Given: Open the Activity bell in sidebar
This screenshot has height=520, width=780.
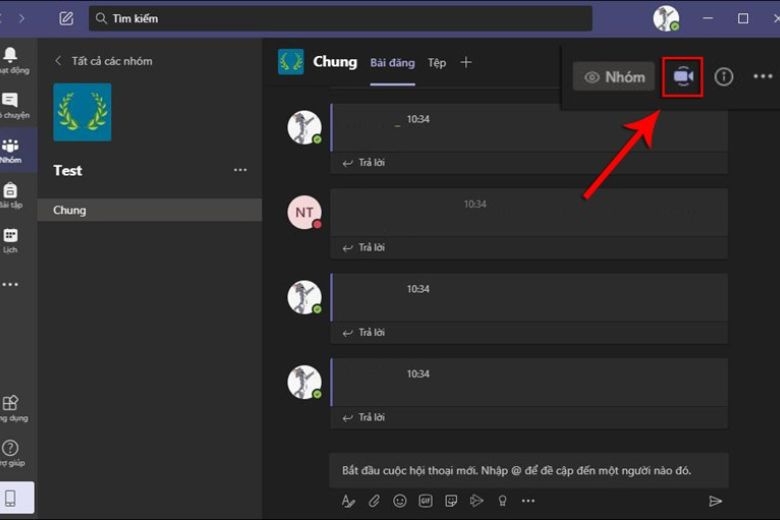Looking at the screenshot, I should pyautogui.click(x=11, y=60).
